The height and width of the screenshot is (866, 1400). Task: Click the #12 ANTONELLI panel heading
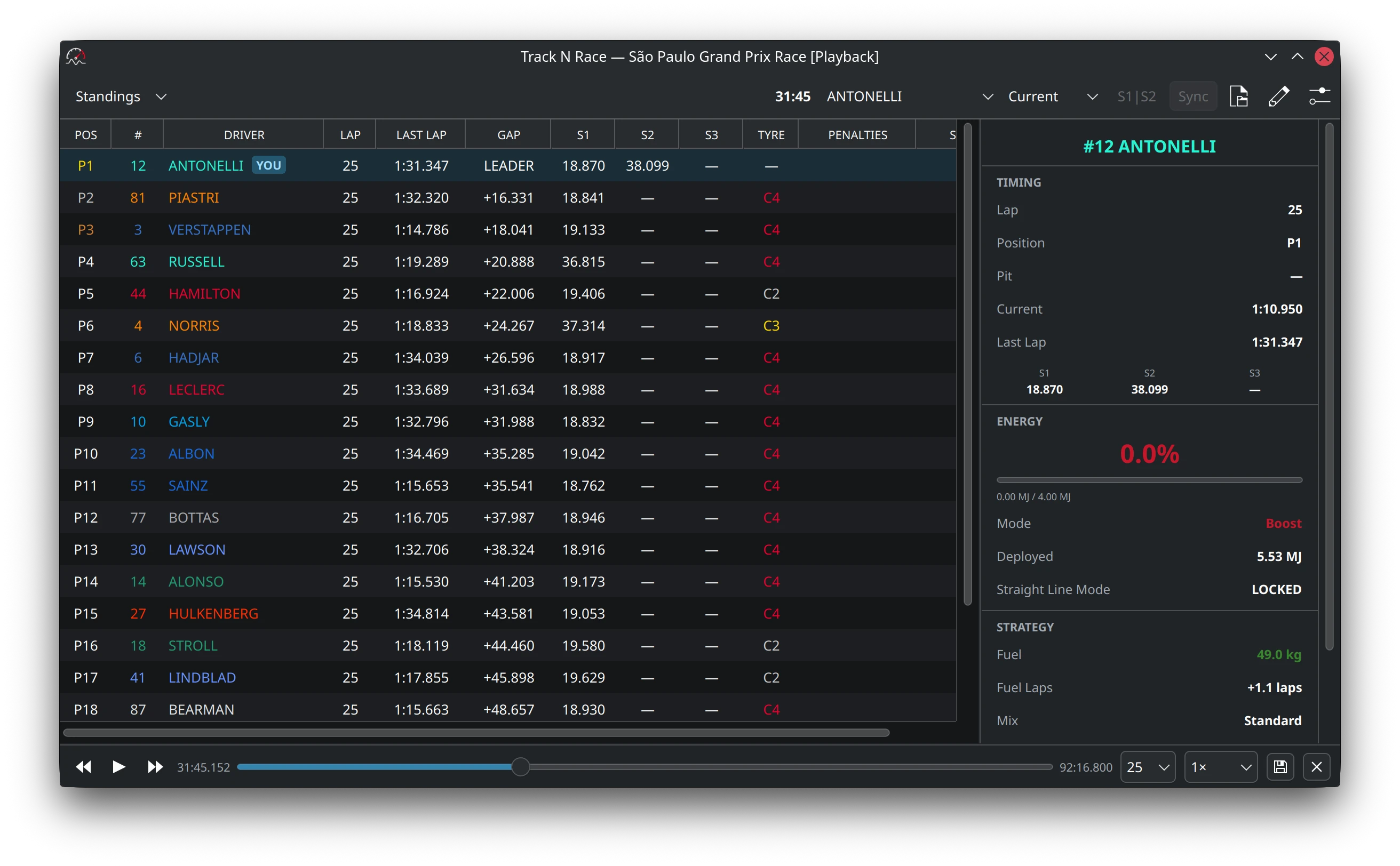click(1149, 147)
